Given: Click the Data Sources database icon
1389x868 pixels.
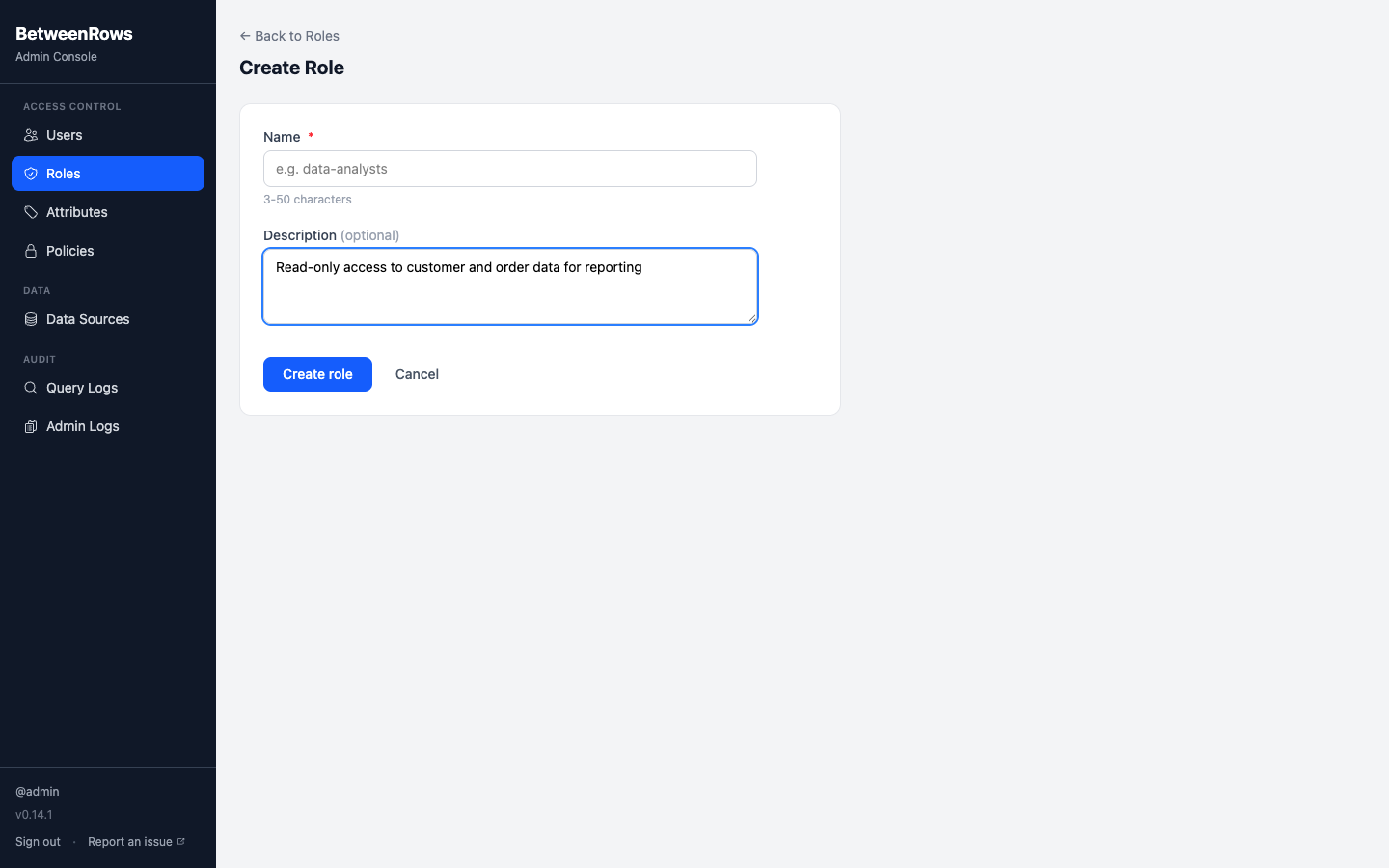Looking at the screenshot, I should click(x=31, y=319).
